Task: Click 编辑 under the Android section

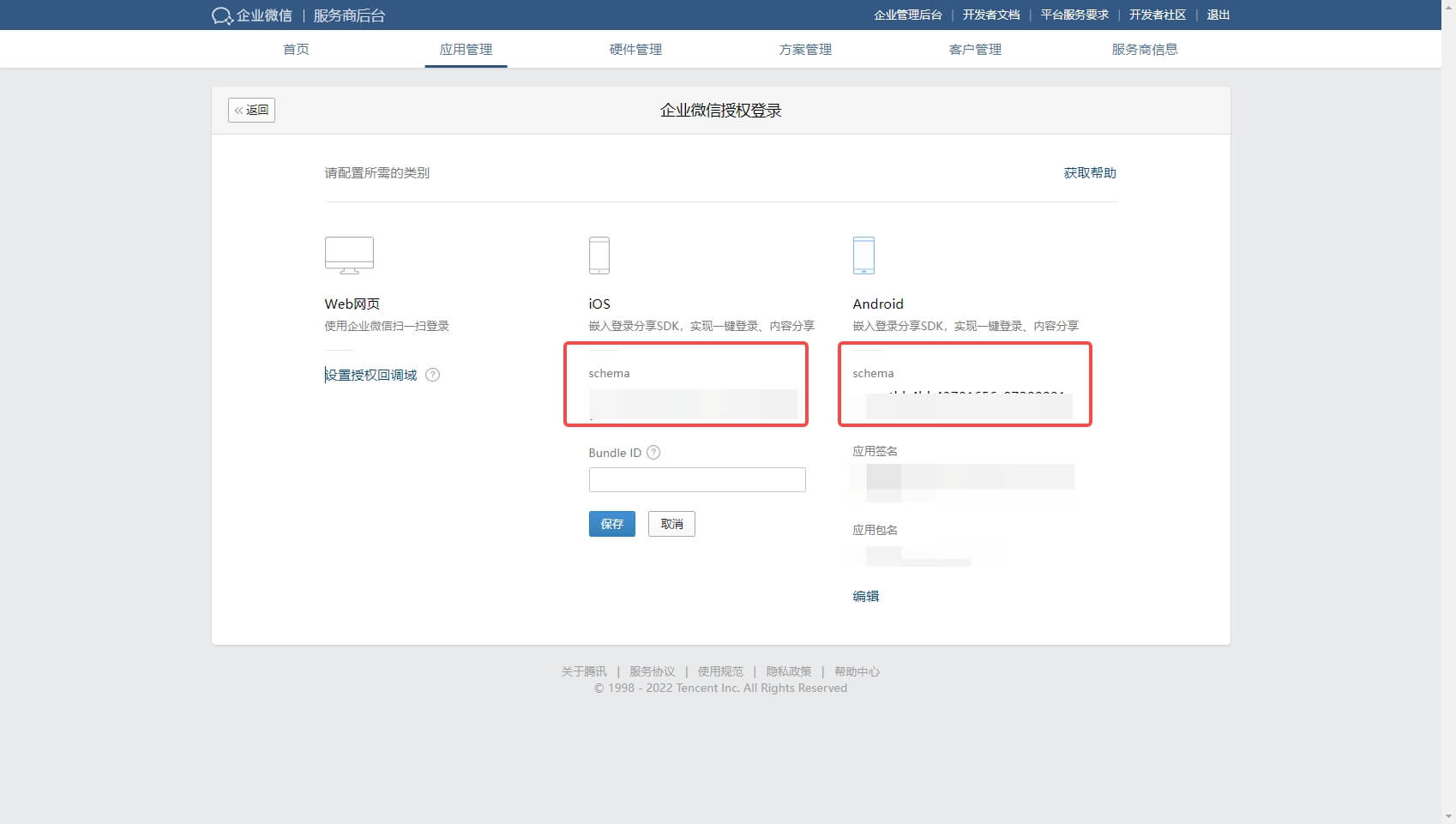Action: (867, 596)
